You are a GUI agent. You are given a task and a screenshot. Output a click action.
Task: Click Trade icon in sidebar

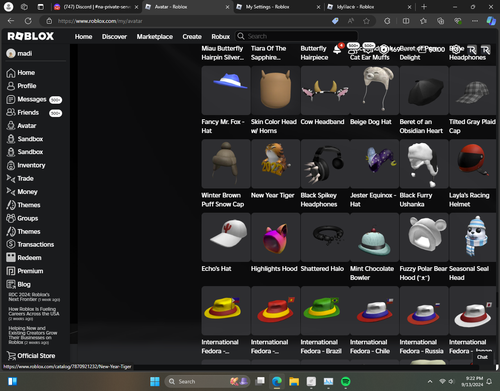point(11,179)
